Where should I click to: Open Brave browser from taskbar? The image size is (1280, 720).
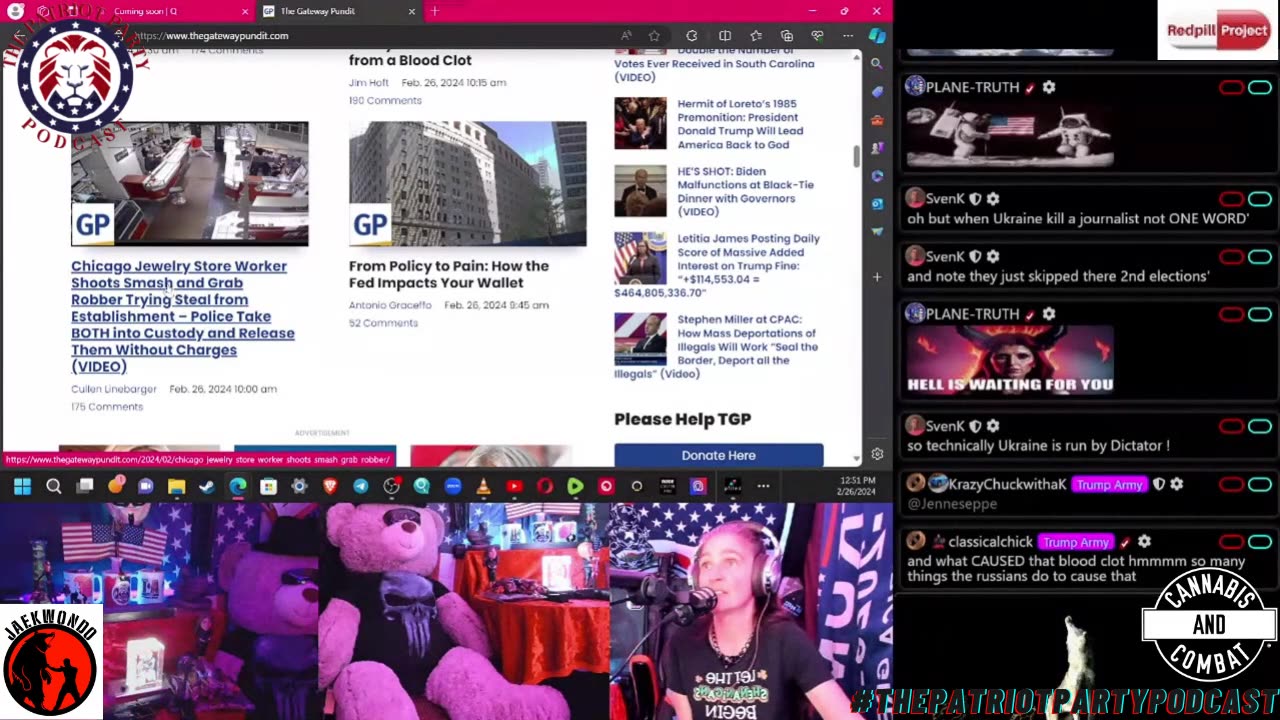(330, 487)
